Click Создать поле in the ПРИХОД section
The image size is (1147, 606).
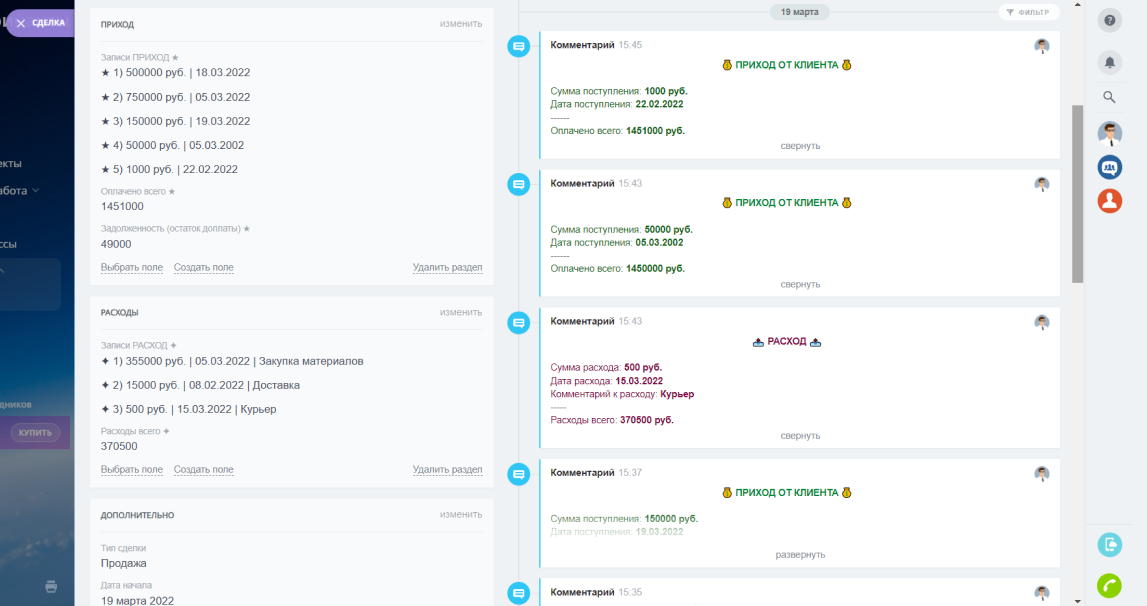203,268
